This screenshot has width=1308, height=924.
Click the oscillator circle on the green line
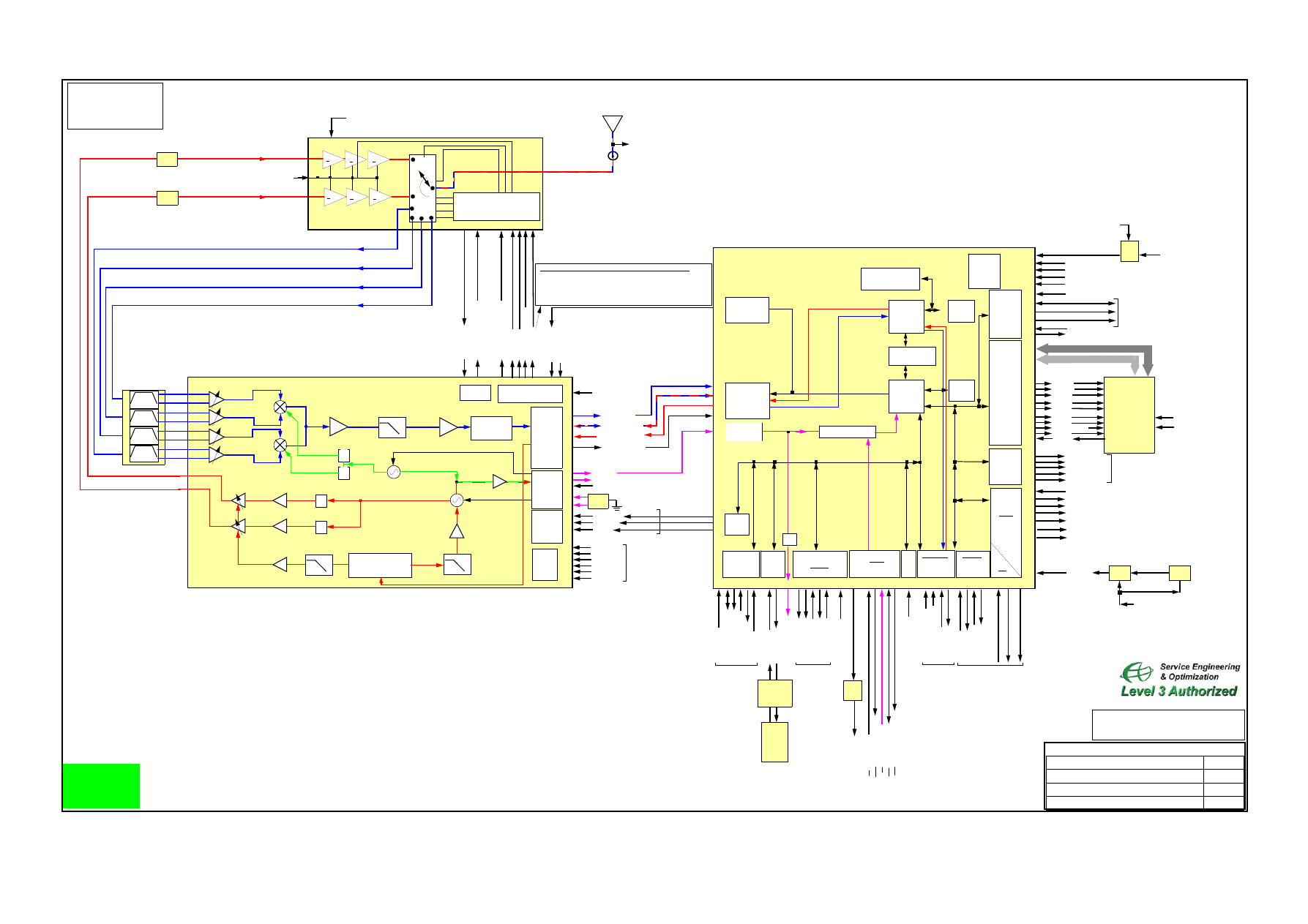(x=393, y=472)
